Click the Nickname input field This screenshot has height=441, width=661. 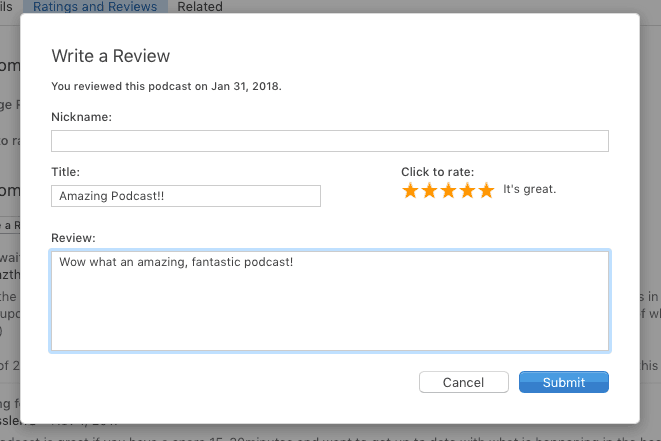tap(330, 141)
